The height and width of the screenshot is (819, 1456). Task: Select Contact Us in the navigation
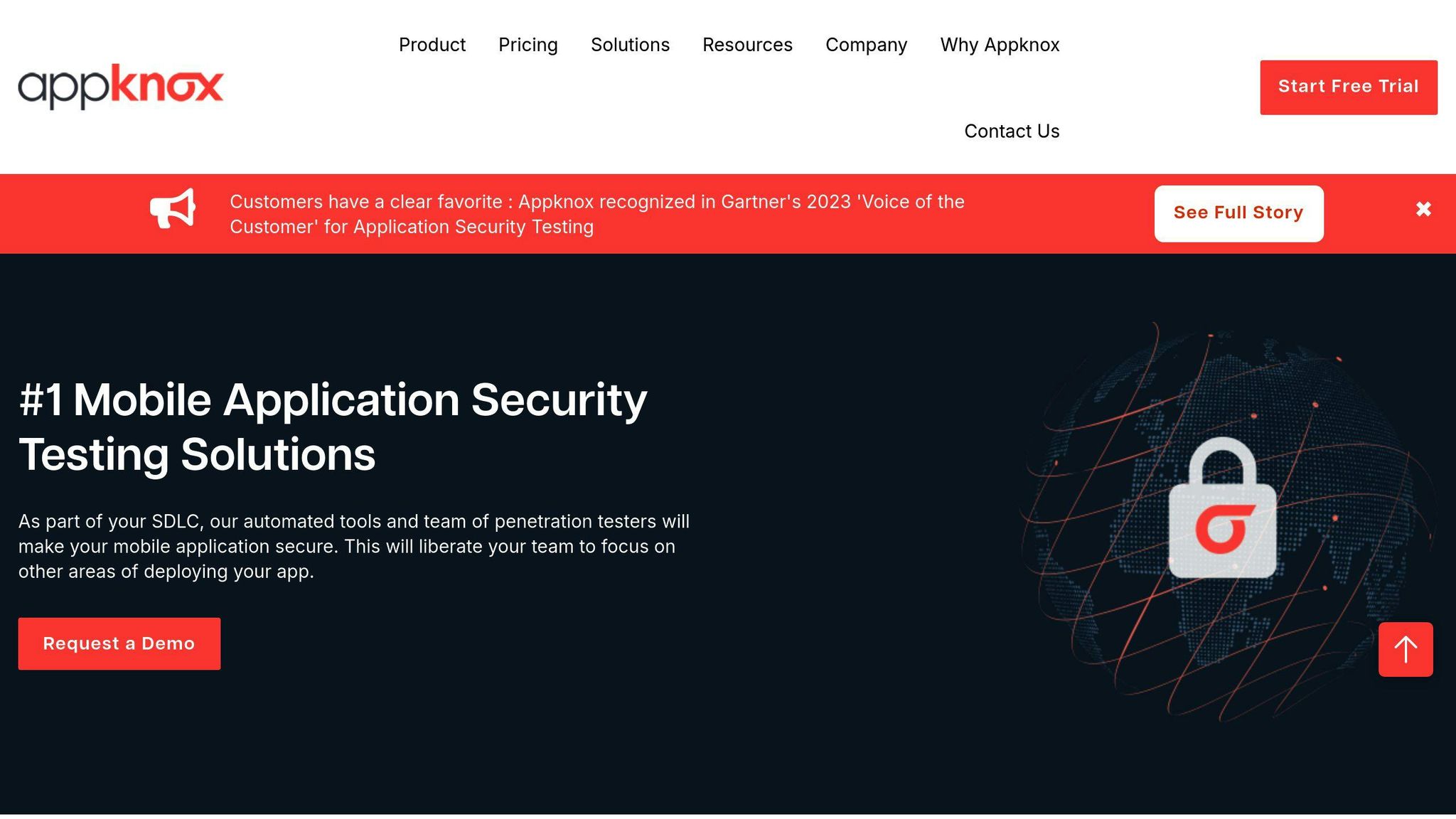(1012, 131)
